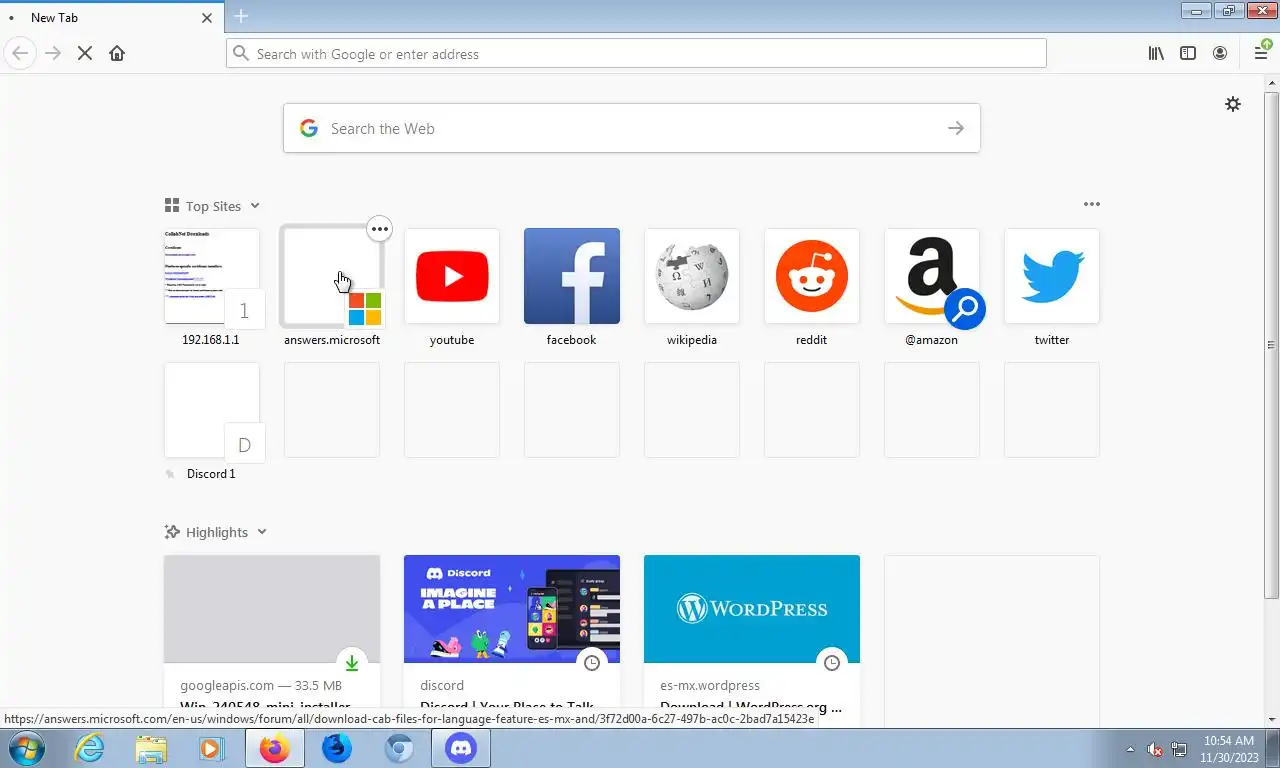Open the Discord 1 pinned tile

tap(212, 410)
